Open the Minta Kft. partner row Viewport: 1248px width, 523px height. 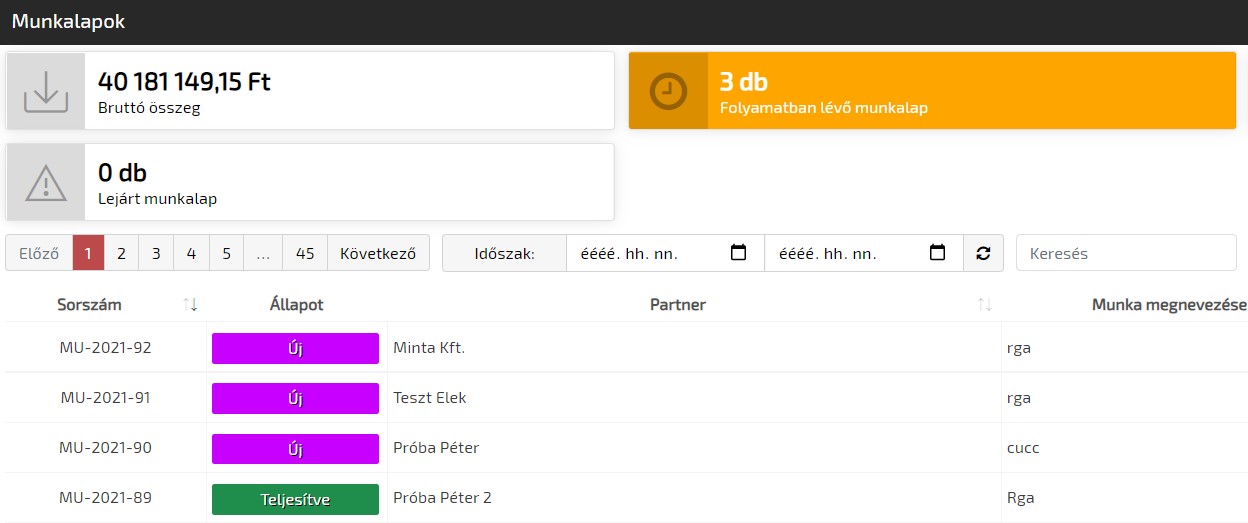[x=430, y=349]
